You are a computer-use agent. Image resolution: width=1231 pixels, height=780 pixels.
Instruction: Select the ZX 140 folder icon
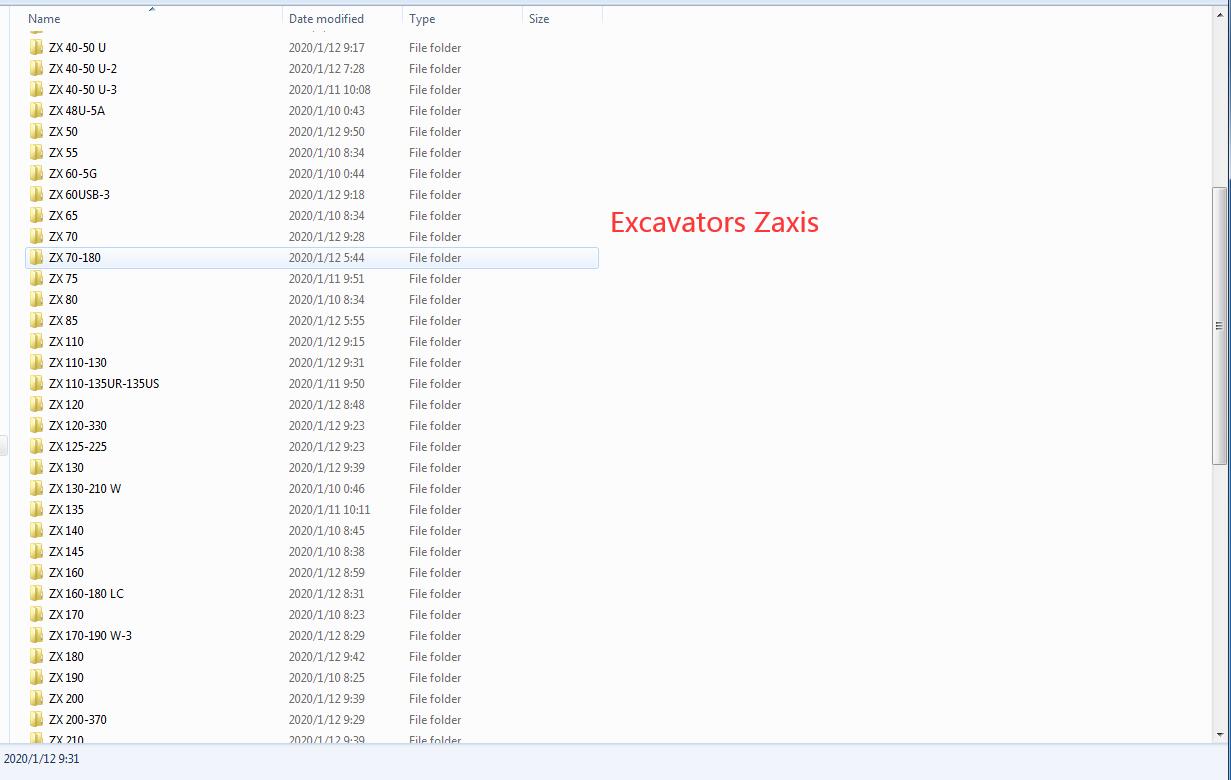pyautogui.click(x=36, y=530)
